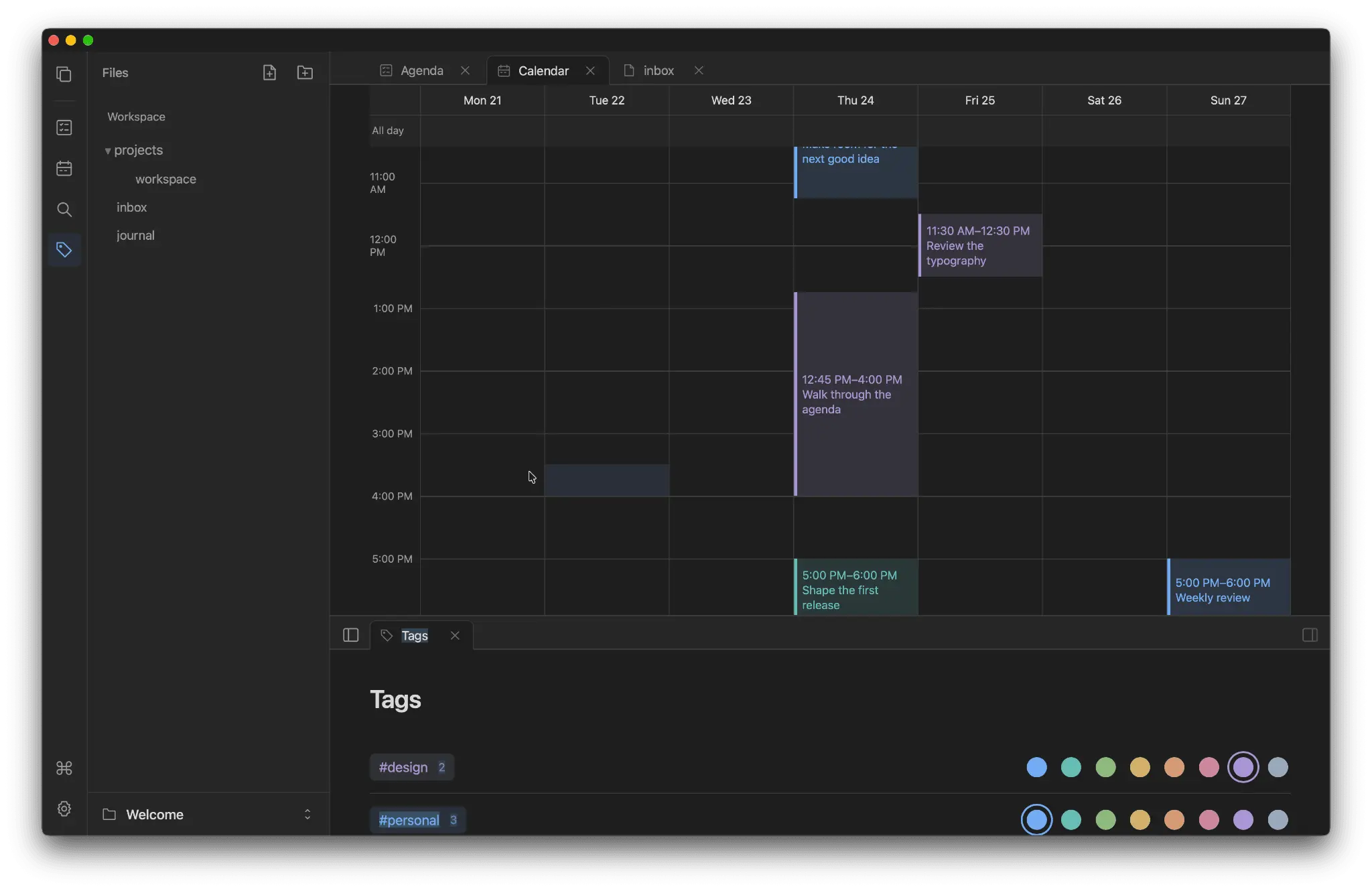Set #personal tag color to yellow

pos(1140,819)
